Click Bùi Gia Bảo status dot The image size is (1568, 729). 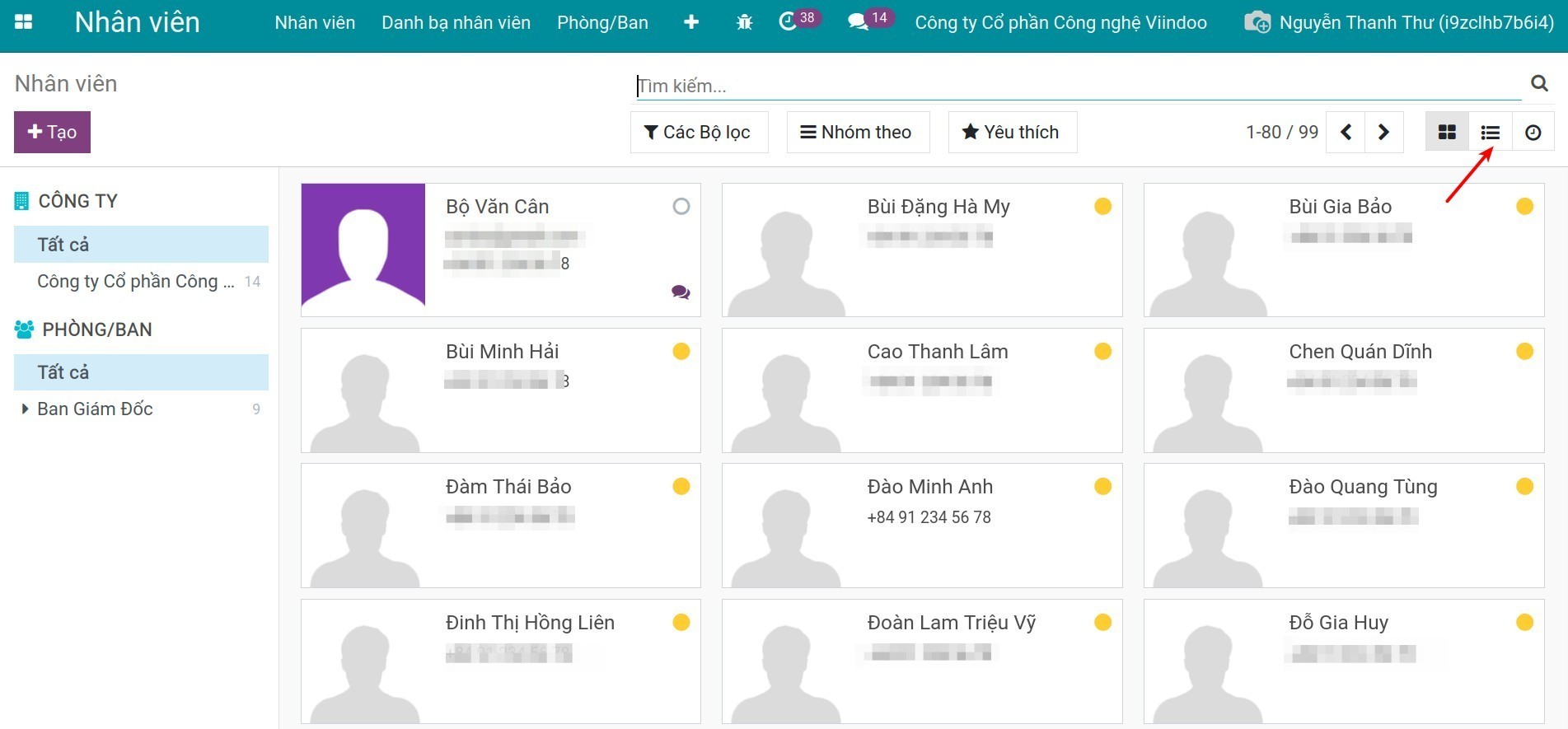[1524, 206]
